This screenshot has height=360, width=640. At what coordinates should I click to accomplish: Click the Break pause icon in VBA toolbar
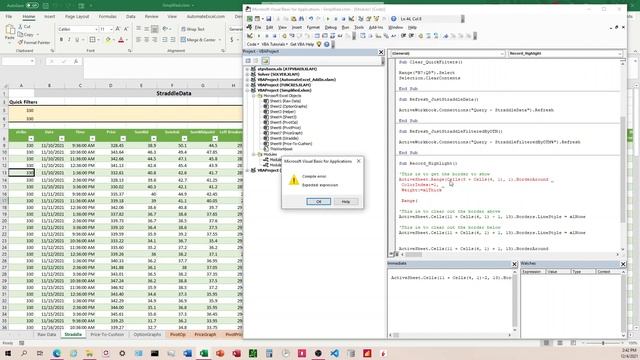(x=336, y=19)
